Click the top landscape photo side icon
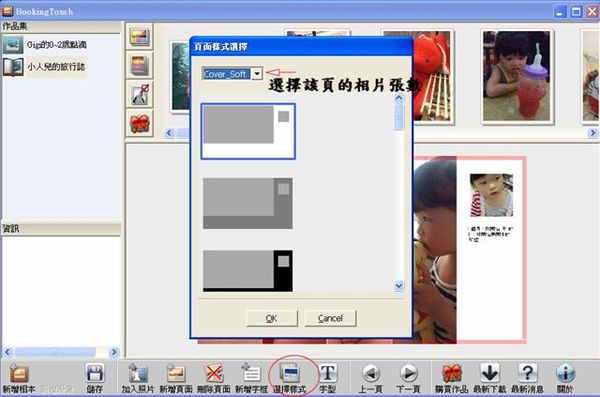The width and height of the screenshot is (600, 397). (139, 36)
